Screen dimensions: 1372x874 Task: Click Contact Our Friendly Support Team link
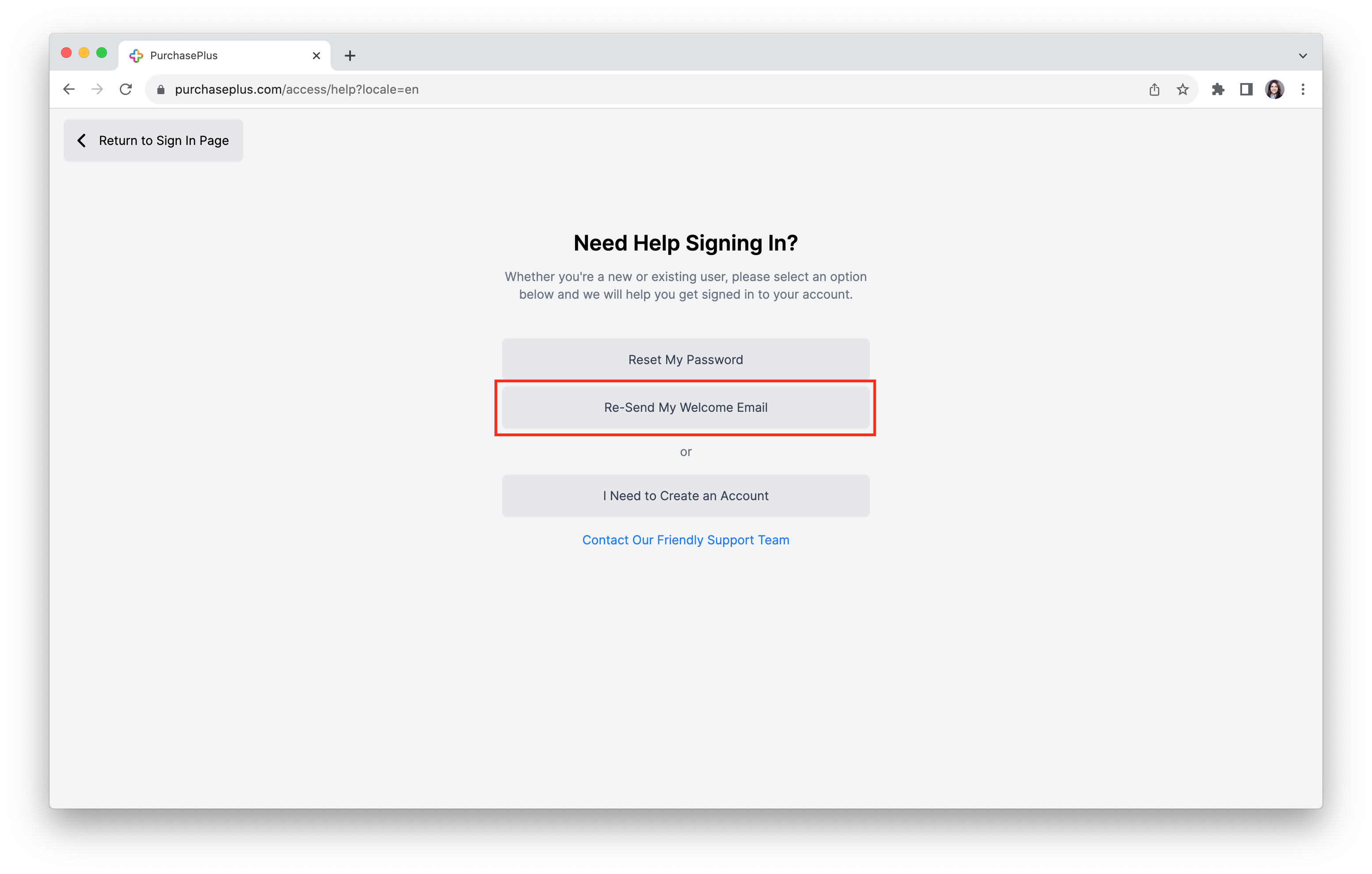point(685,539)
